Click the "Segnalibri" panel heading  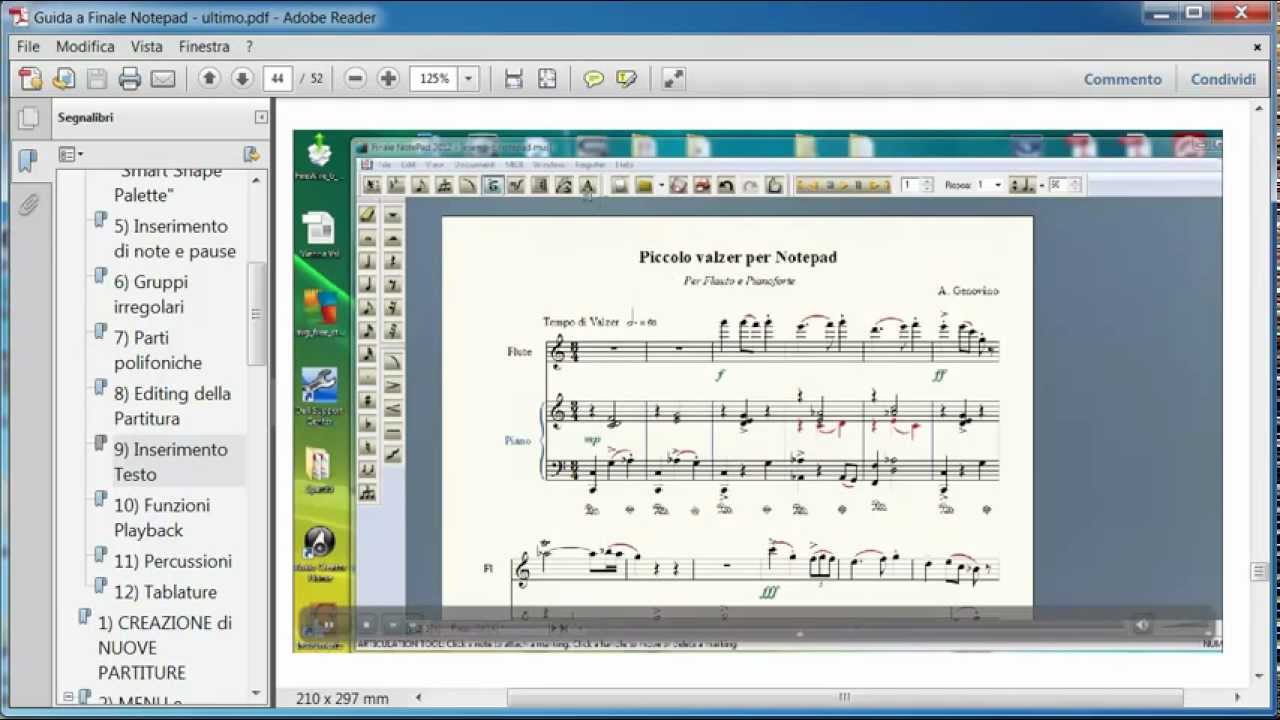85,117
